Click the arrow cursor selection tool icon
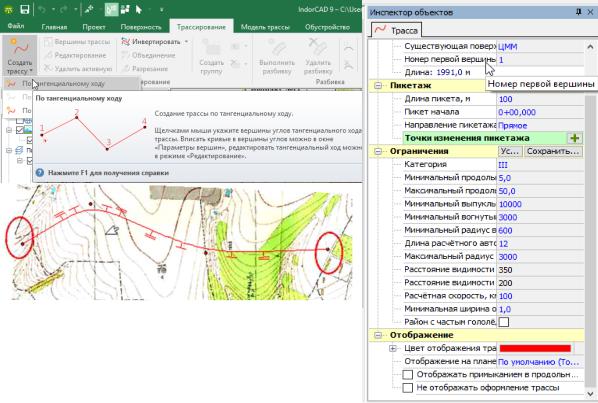Viewport: 598px width, 403px height. click(138, 10)
